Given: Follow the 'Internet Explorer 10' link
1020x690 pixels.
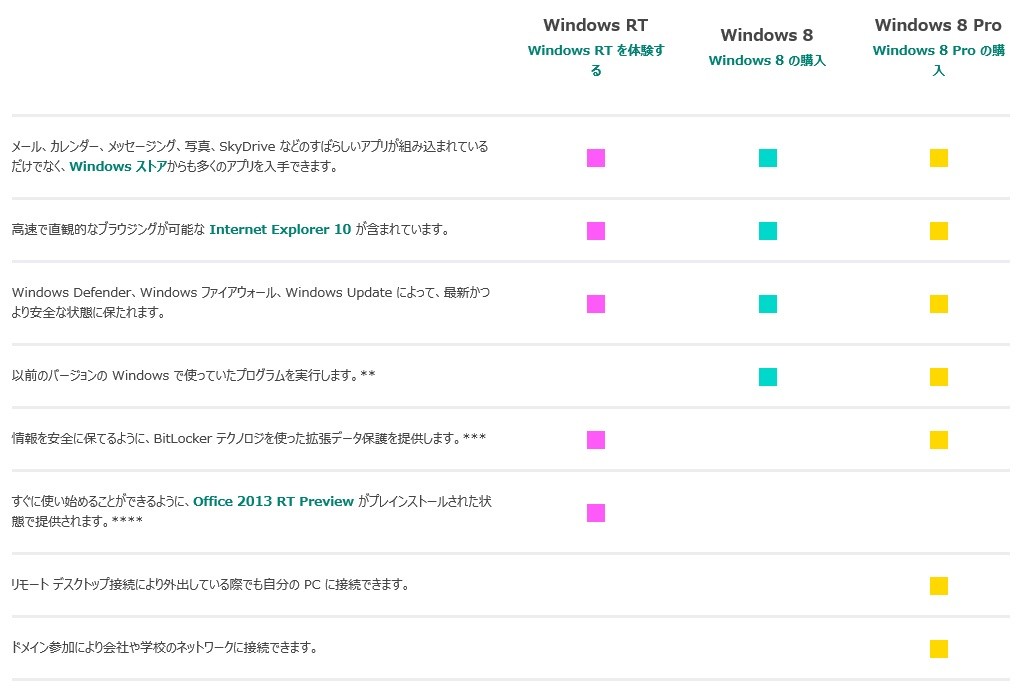Looking at the screenshot, I should (x=280, y=230).
